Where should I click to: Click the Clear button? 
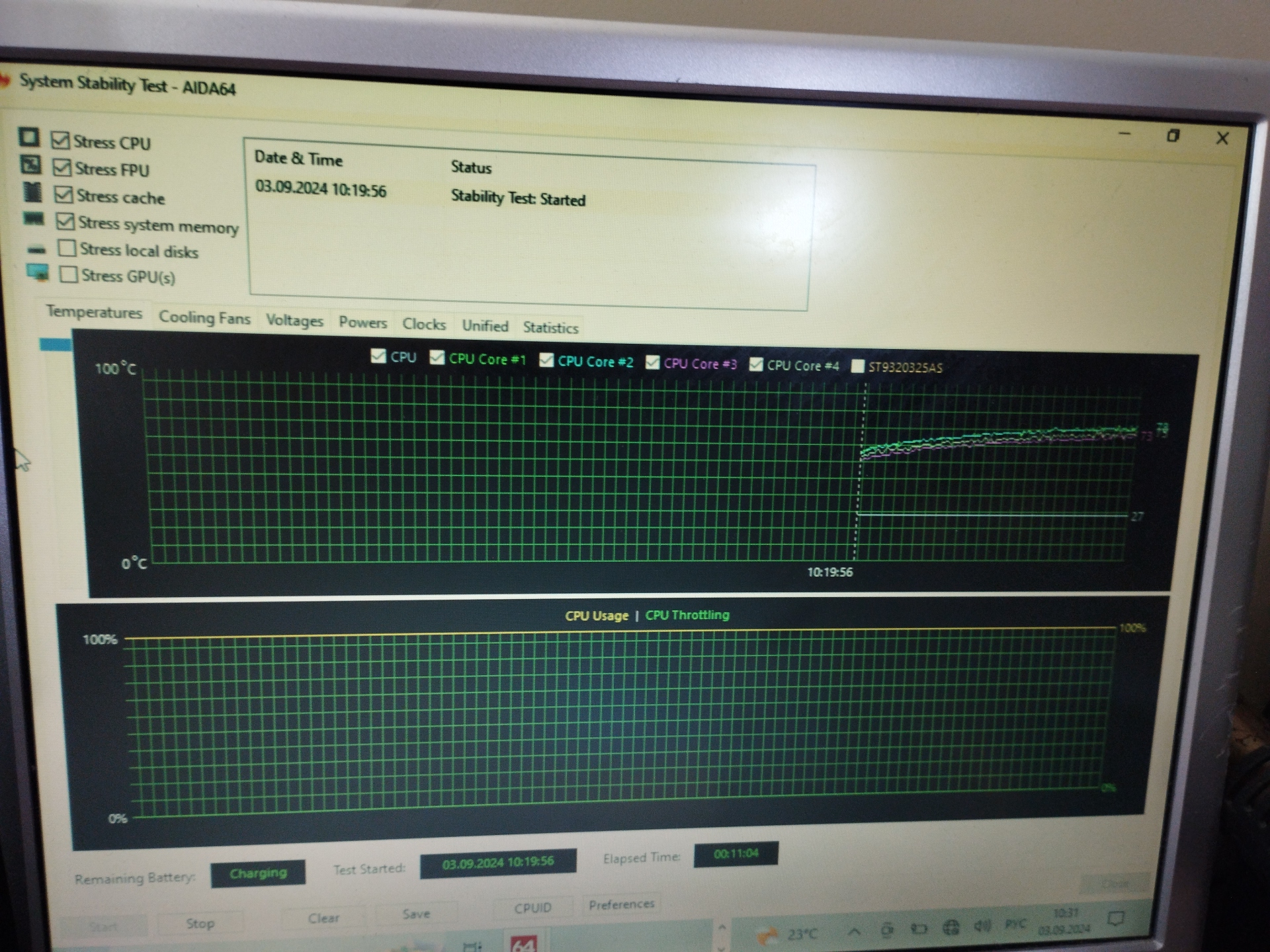coord(323,918)
